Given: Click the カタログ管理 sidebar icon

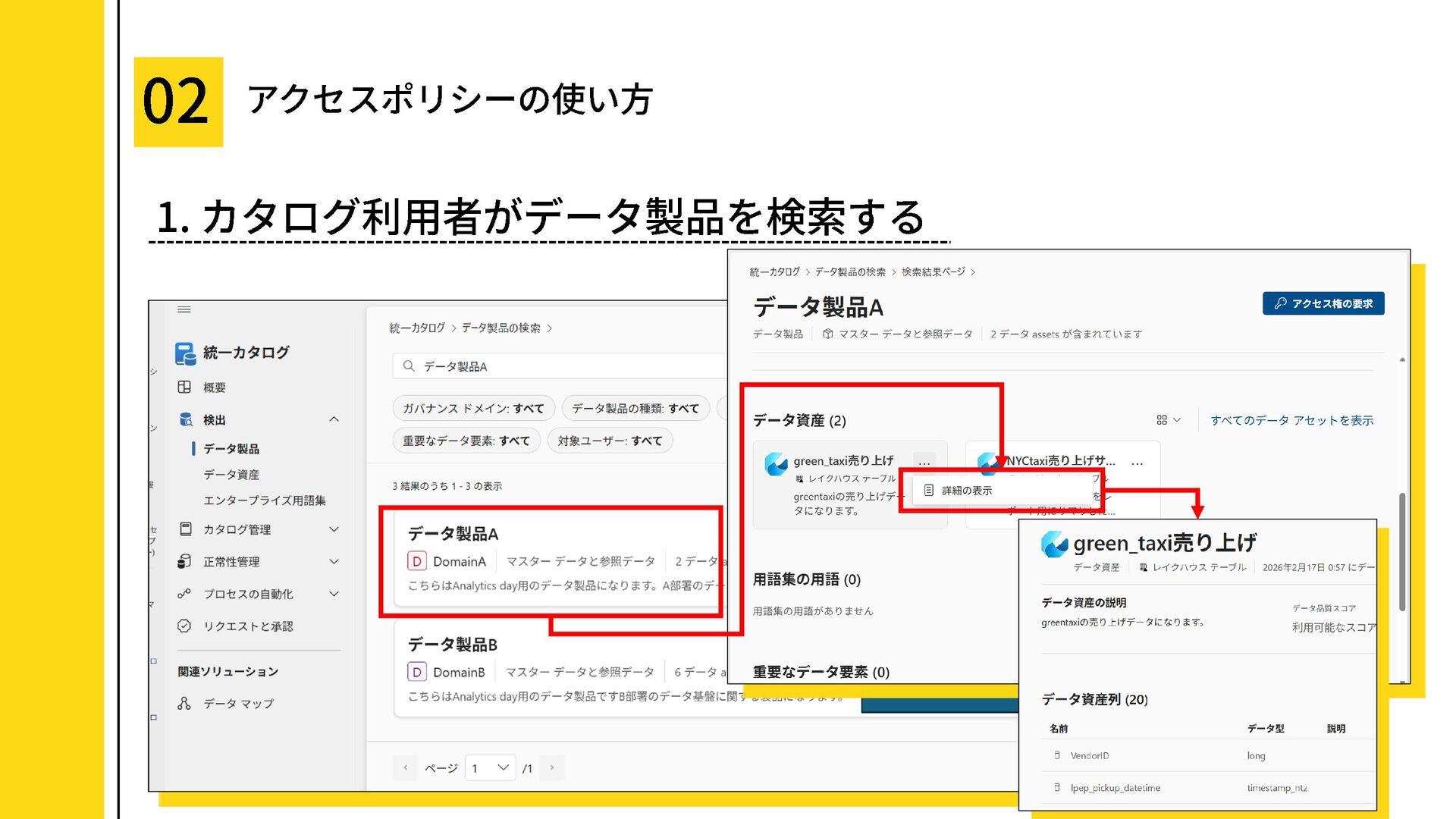Looking at the screenshot, I should pyautogui.click(x=185, y=529).
